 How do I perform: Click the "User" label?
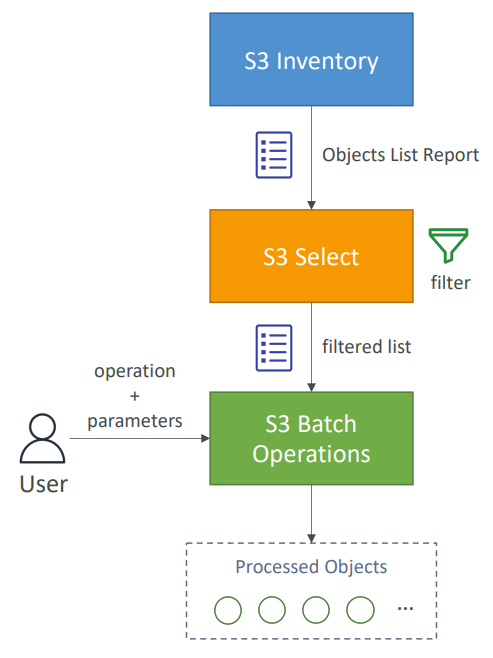pyautogui.click(x=43, y=484)
